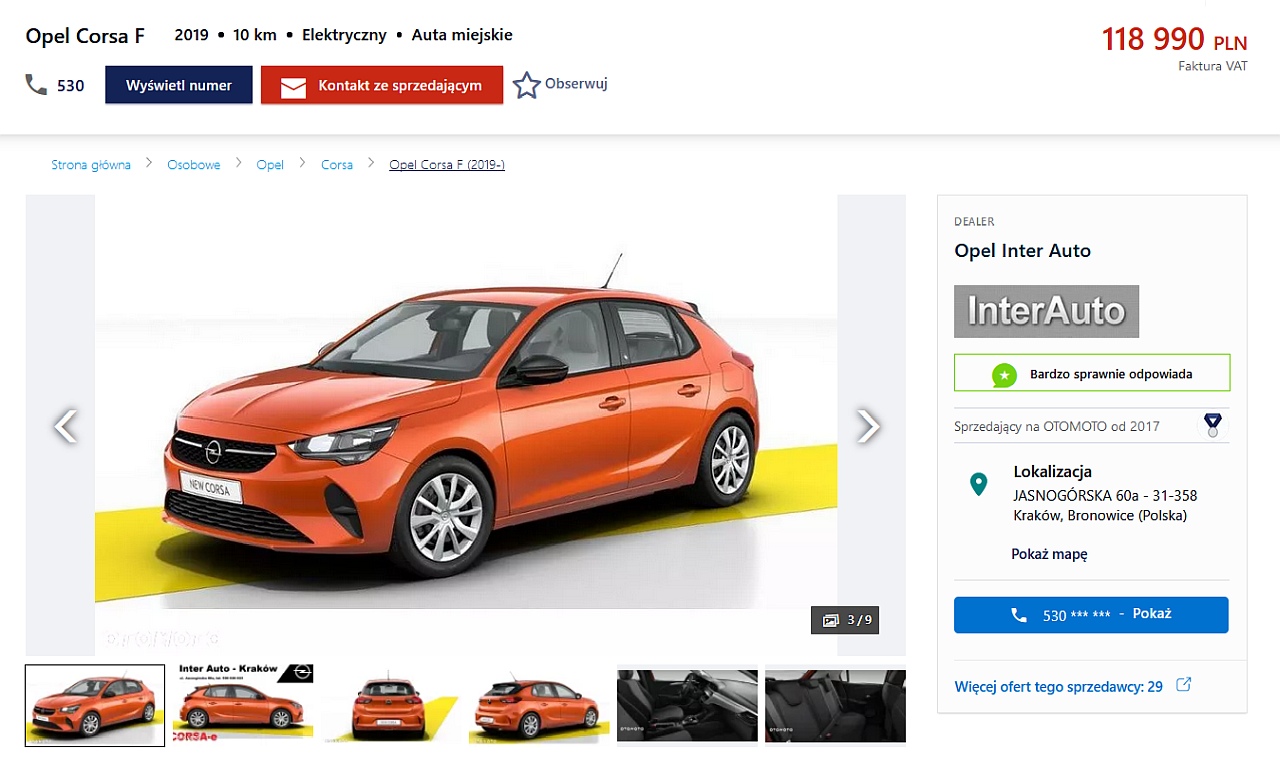This screenshot has height=769, width=1280.
Task: Open the Opel Inter Auto dealer name
Action: point(1022,250)
